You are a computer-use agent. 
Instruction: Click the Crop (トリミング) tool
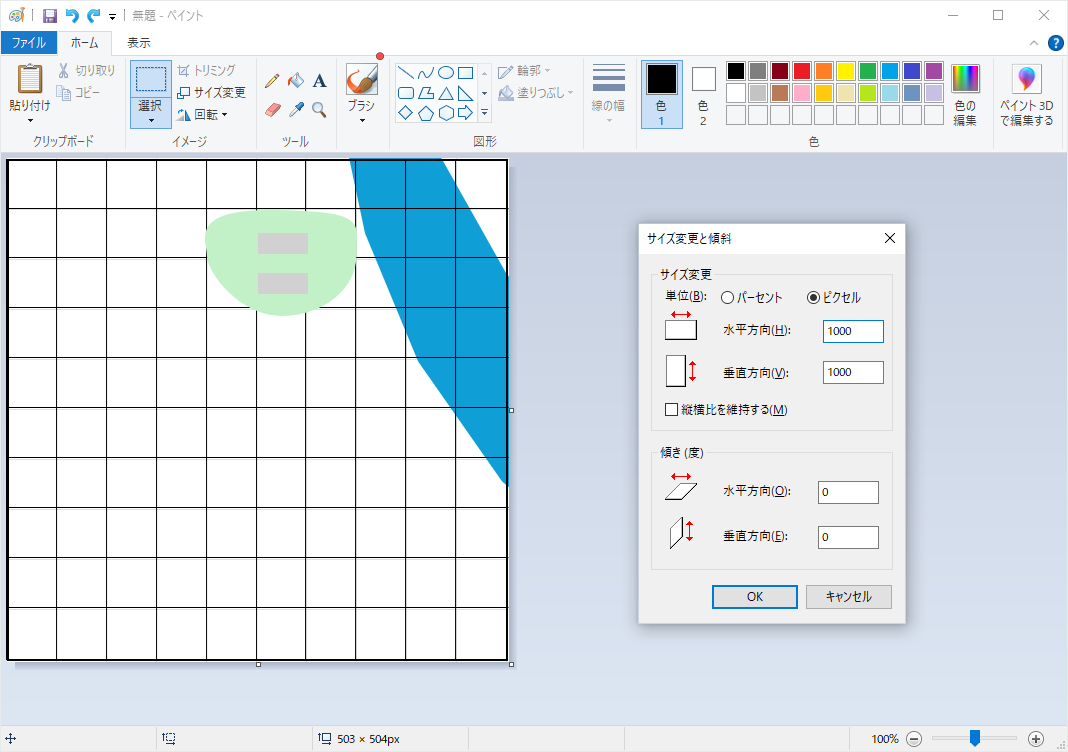(206, 70)
